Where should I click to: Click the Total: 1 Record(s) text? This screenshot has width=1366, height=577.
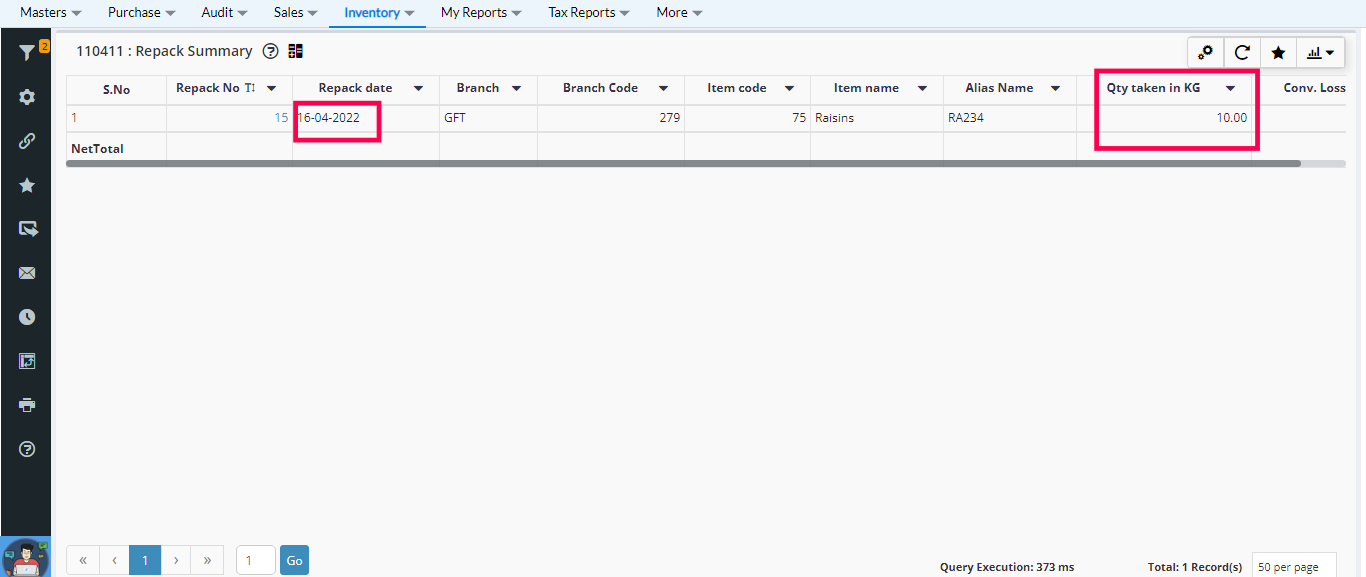click(x=1194, y=567)
